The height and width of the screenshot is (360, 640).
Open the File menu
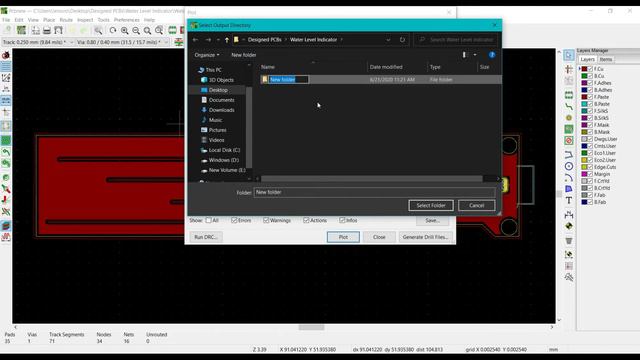coord(6,20)
